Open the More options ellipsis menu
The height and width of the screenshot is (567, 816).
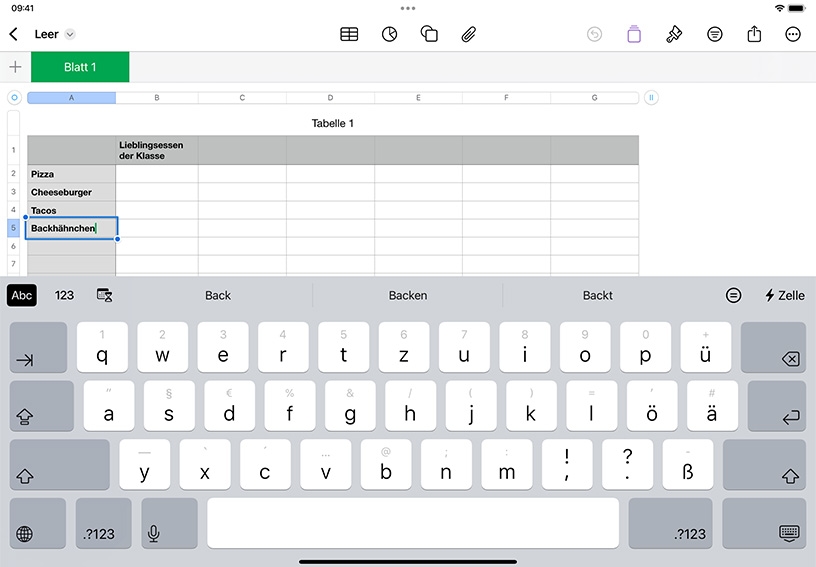[x=793, y=34]
